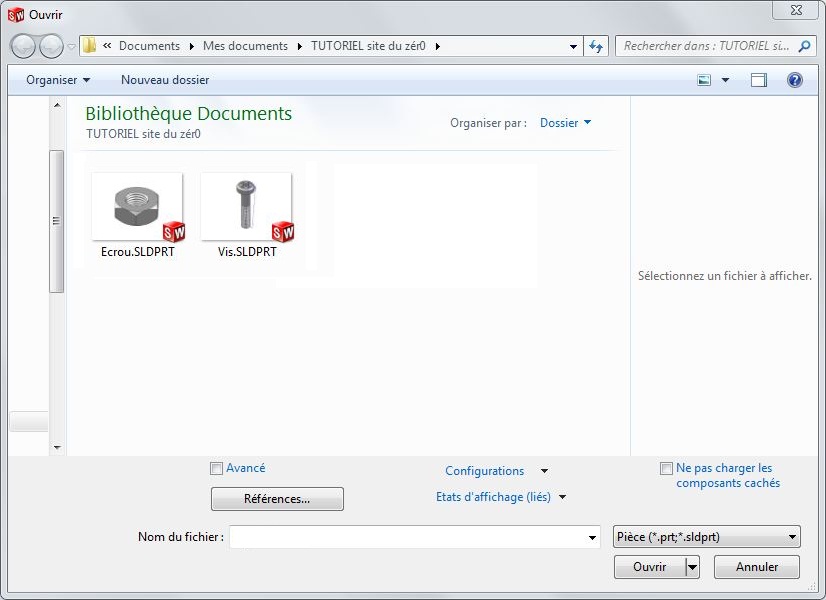
Task: Expand Etats d'affichage (liés) dropdown
Action: pyautogui.click(x=562, y=497)
